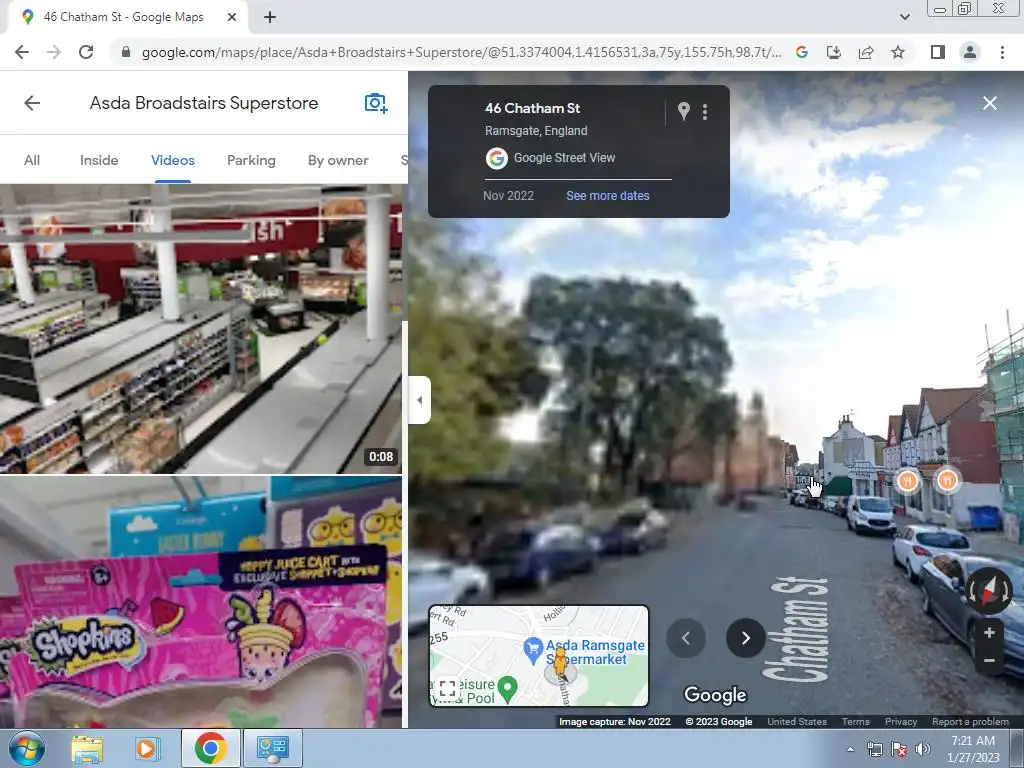Click browser Forward arrow
Screen dimensions: 1024x768
[x=54, y=52]
